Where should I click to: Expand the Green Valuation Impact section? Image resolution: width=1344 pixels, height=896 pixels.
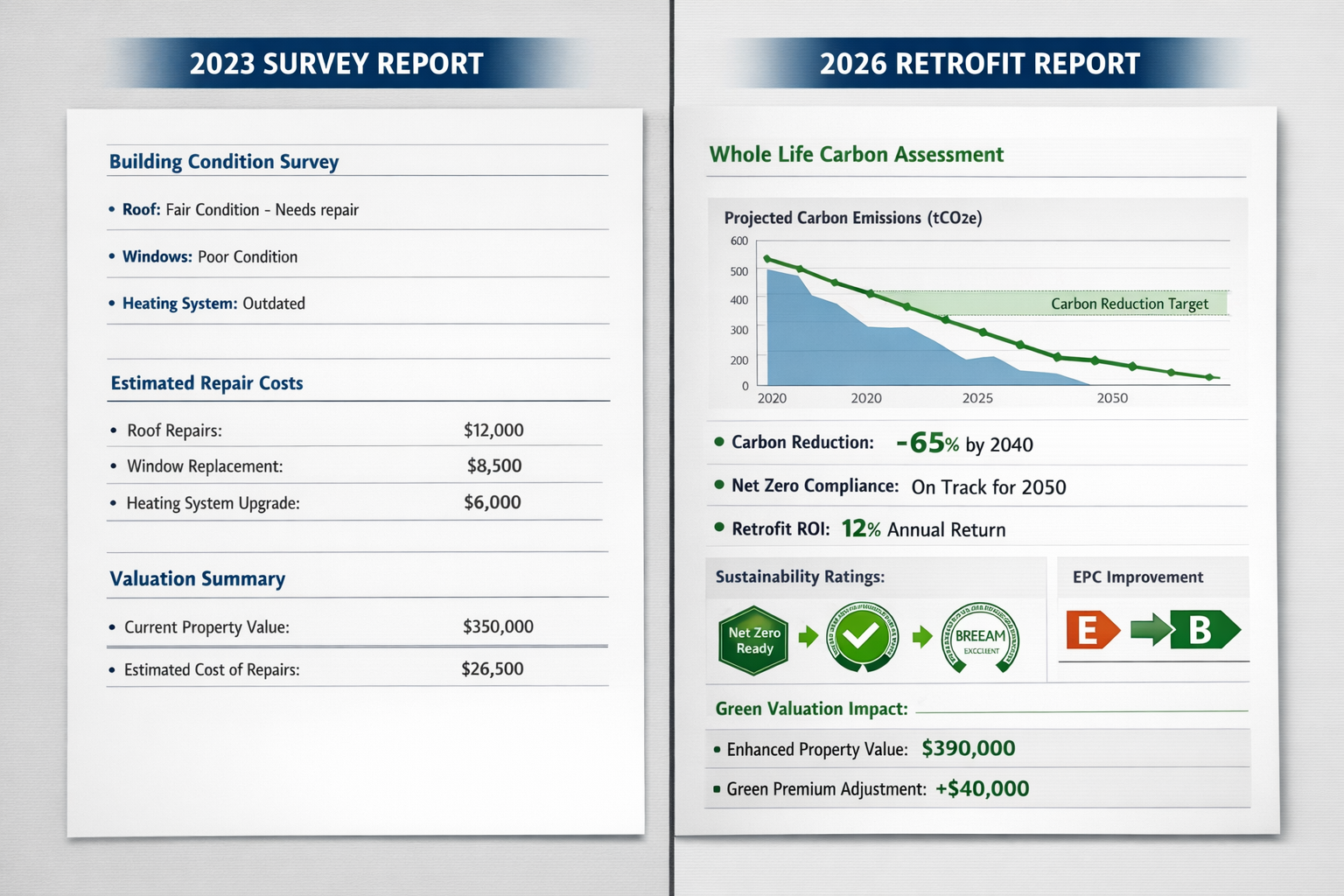[809, 709]
